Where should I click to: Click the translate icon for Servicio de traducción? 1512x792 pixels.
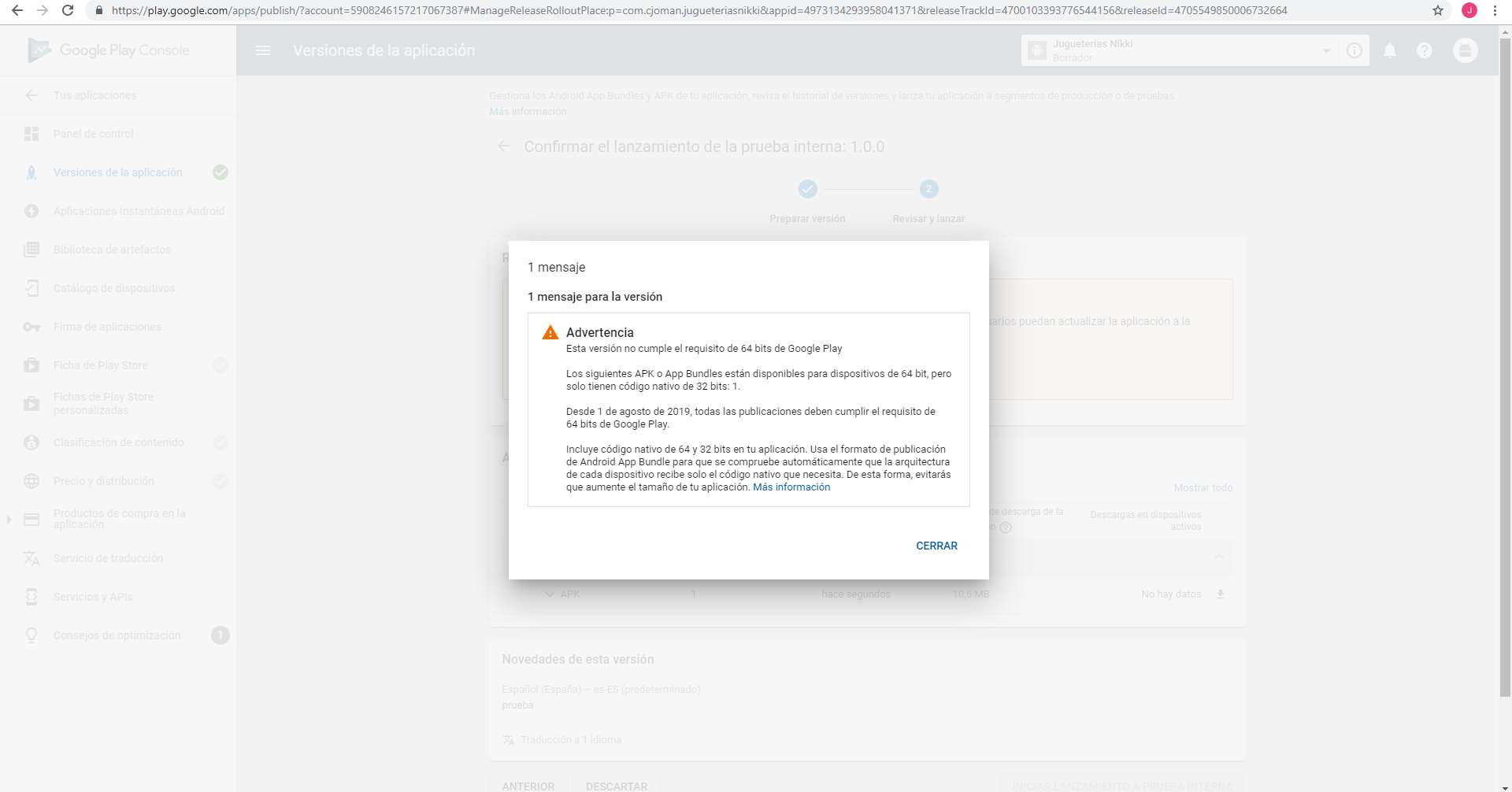31,558
